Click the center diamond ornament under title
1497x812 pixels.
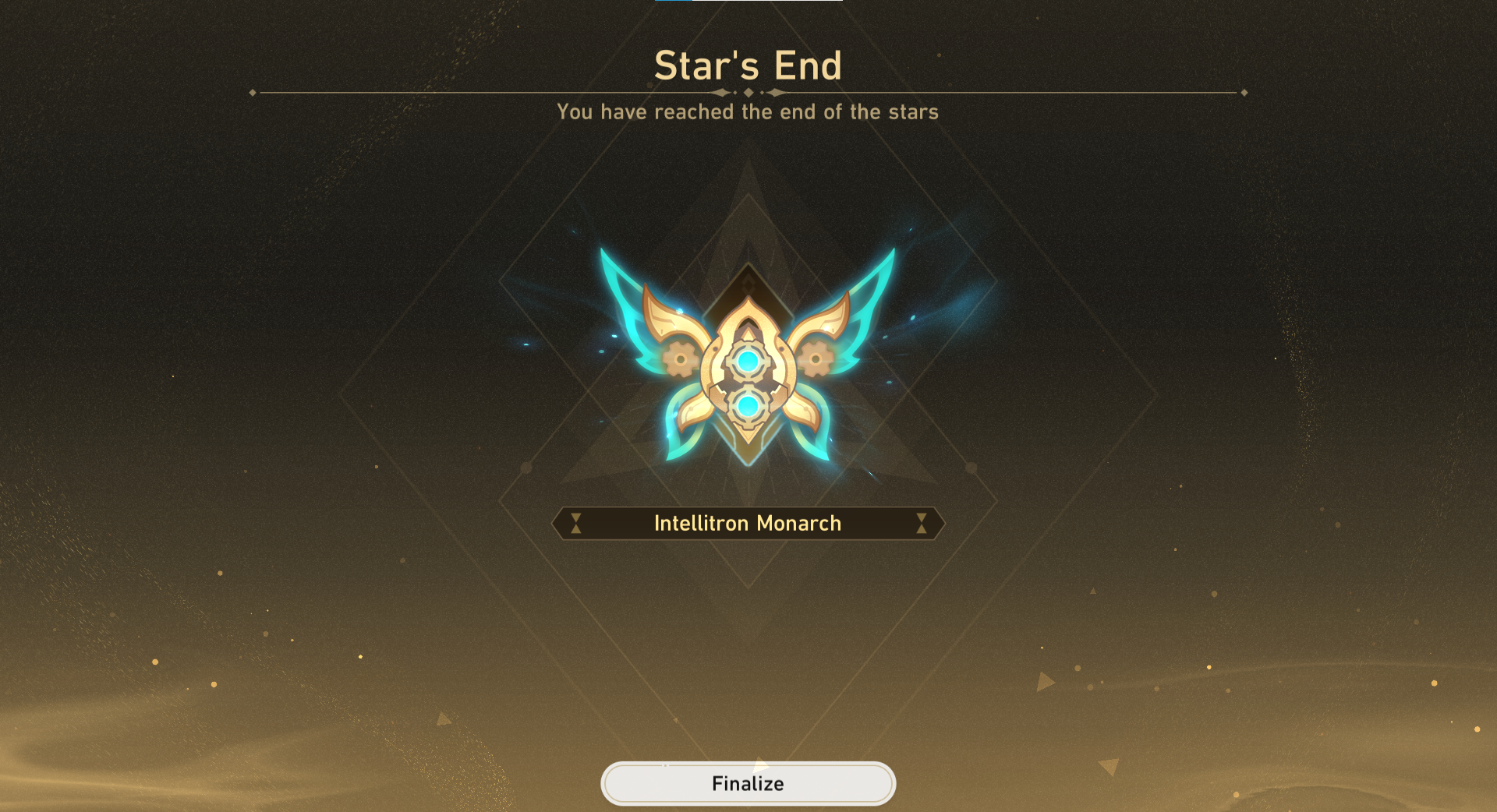click(748, 93)
